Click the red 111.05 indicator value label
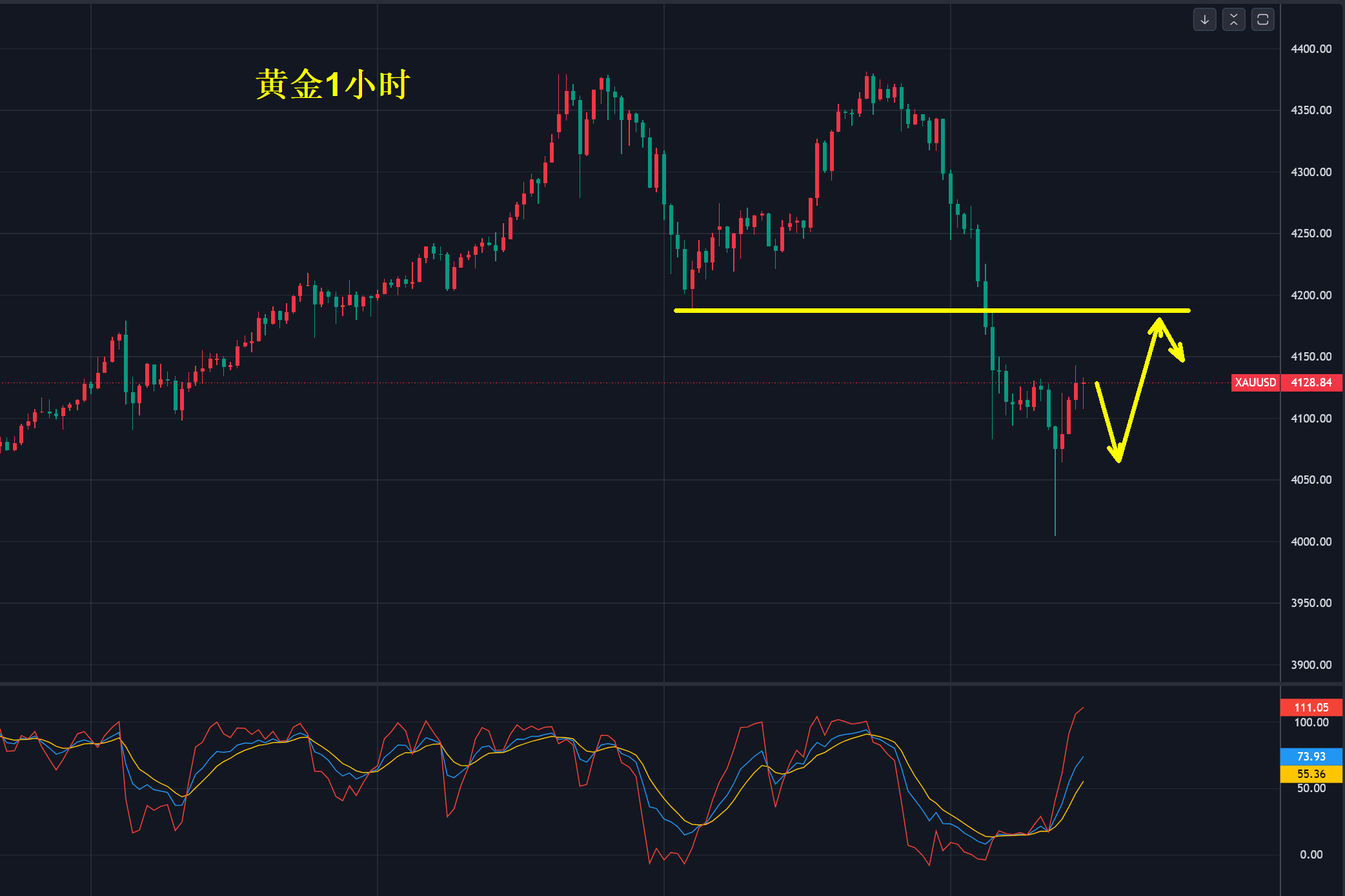The image size is (1345, 896). tap(1311, 708)
